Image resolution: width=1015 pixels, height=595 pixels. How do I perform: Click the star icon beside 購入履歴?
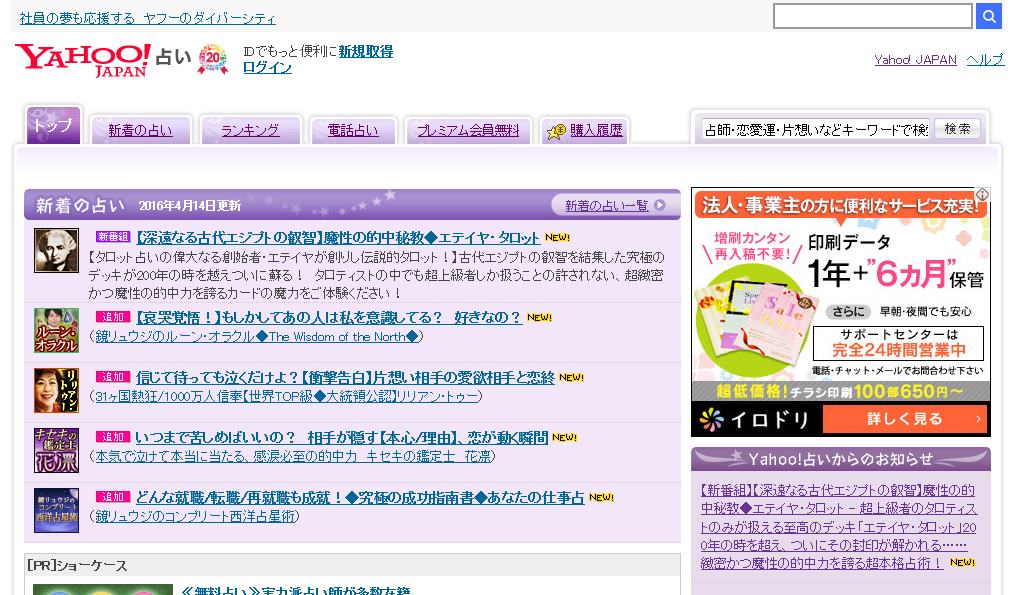[x=556, y=131]
